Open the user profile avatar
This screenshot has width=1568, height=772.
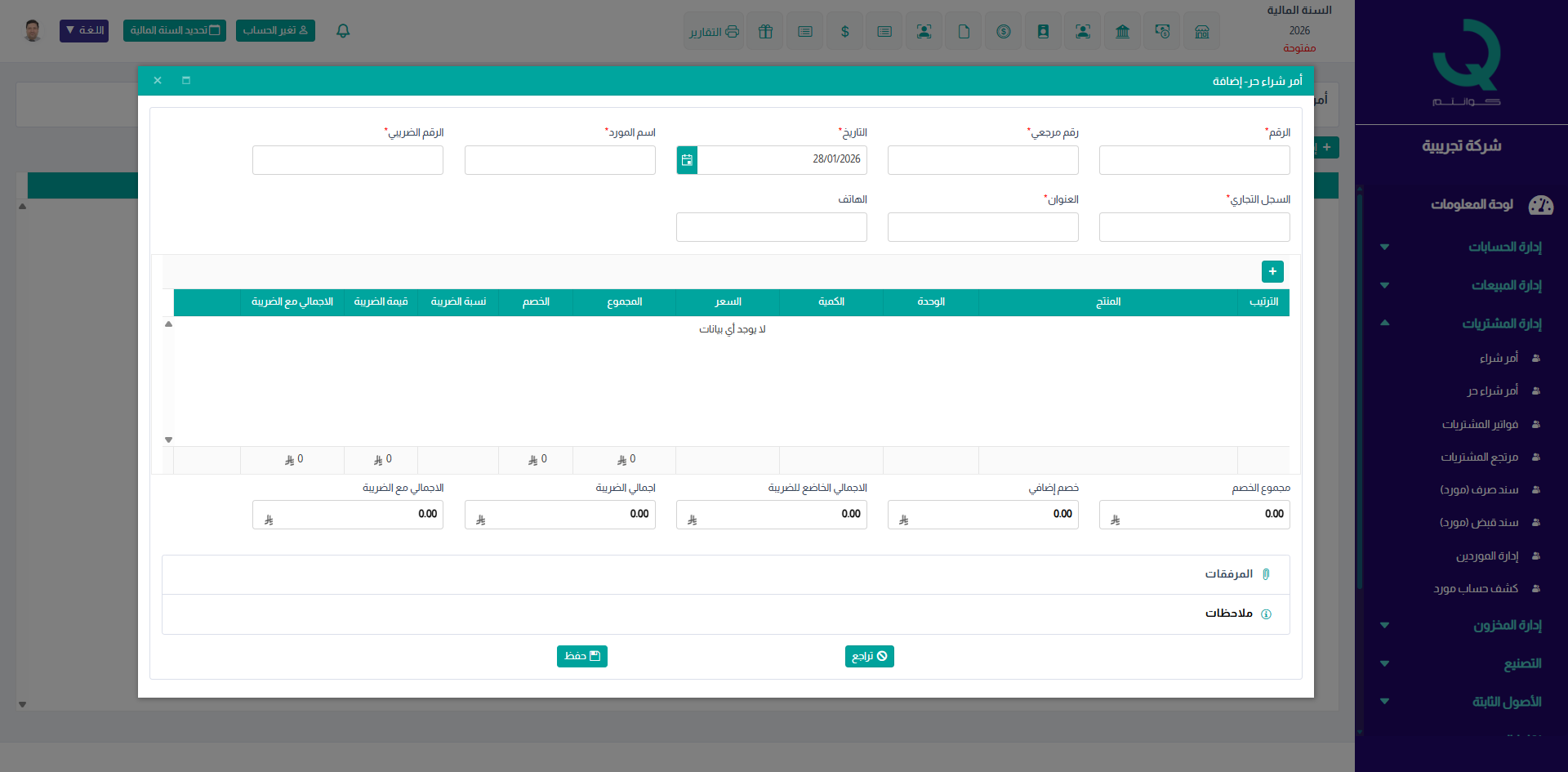click(33, 31)
